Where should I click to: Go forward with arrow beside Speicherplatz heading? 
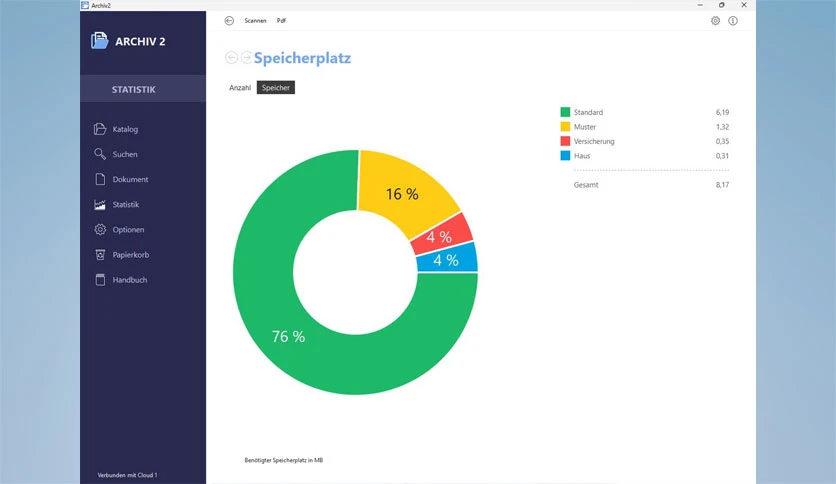(x=246, y=58)
